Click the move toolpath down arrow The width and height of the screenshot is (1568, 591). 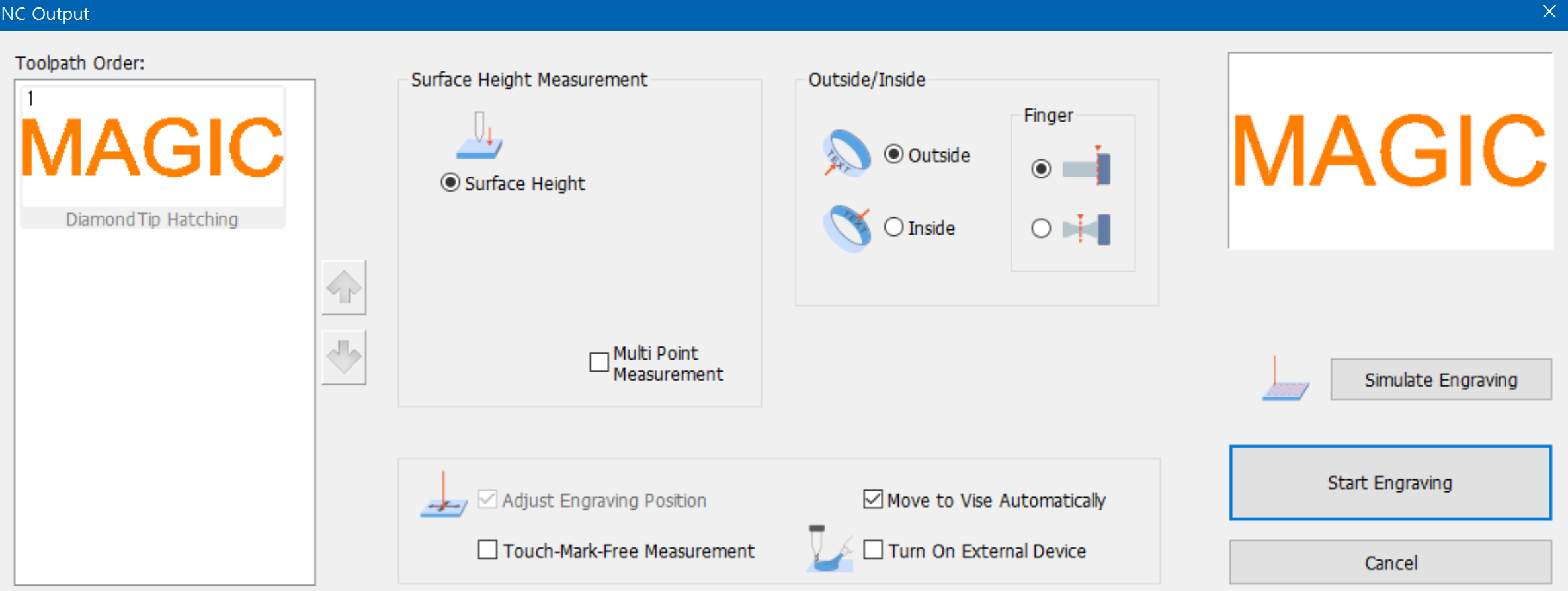pos(344,357)
